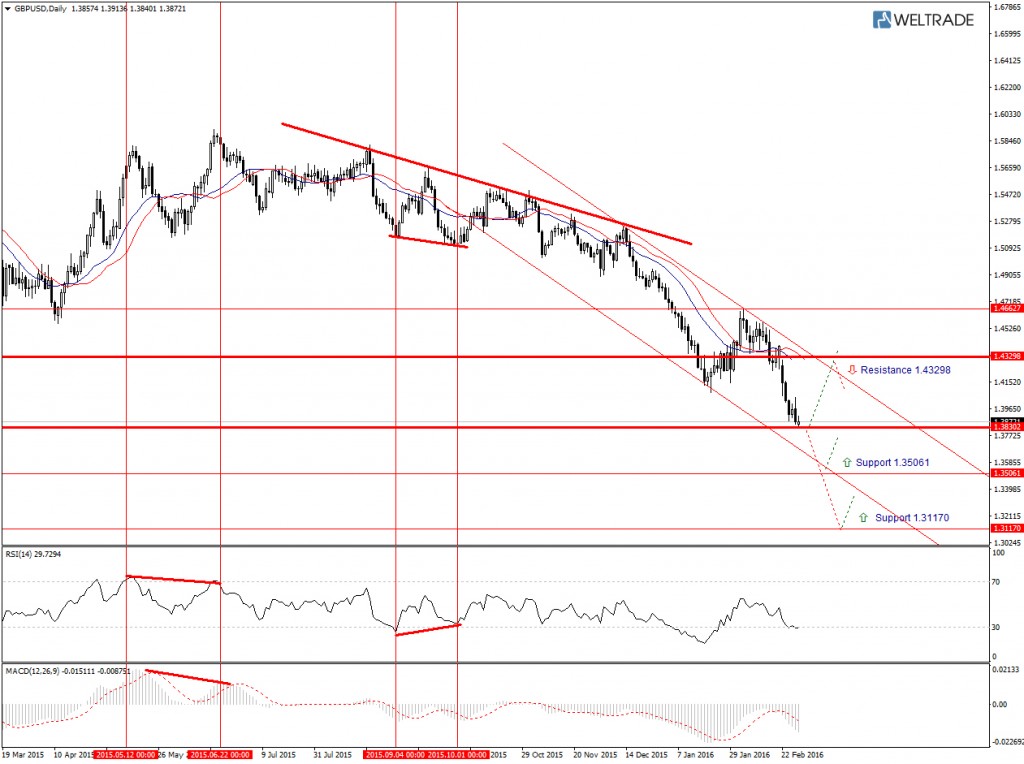Click the 1.54720 value on price scale
This screenshot has height=764, width=1024.
1007,195
